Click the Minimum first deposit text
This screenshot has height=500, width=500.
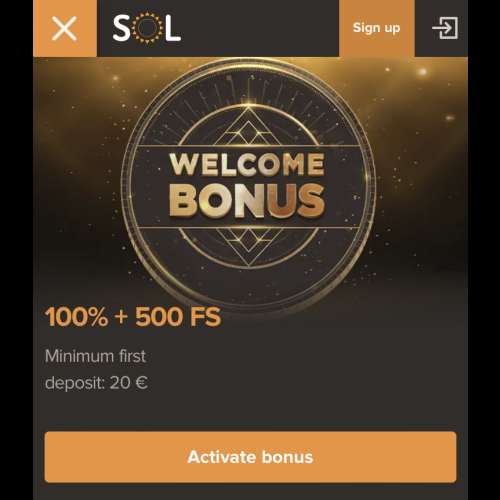pos(96,369)
